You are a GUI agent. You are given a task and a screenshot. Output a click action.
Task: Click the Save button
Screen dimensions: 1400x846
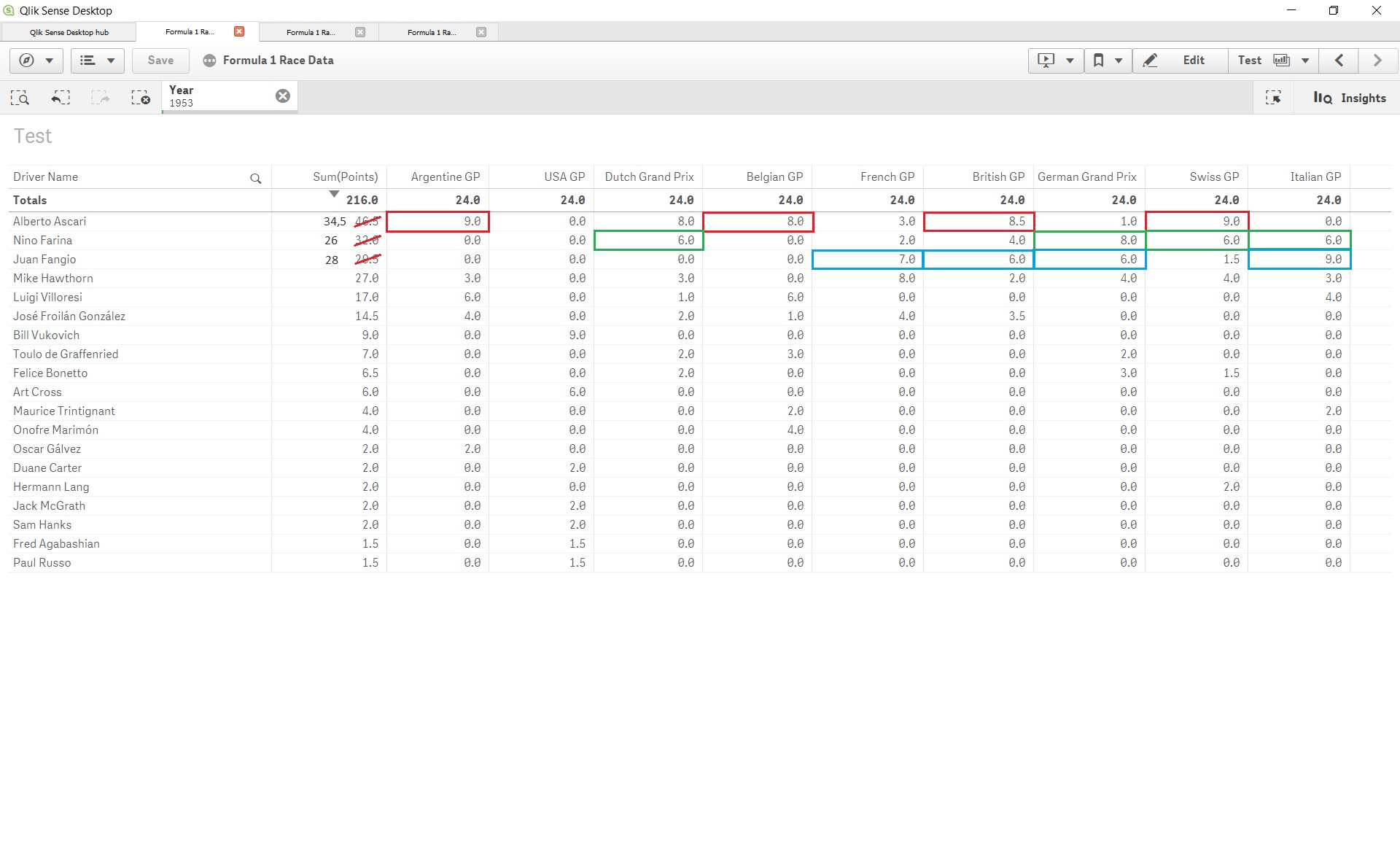click(x=160, y=61)
